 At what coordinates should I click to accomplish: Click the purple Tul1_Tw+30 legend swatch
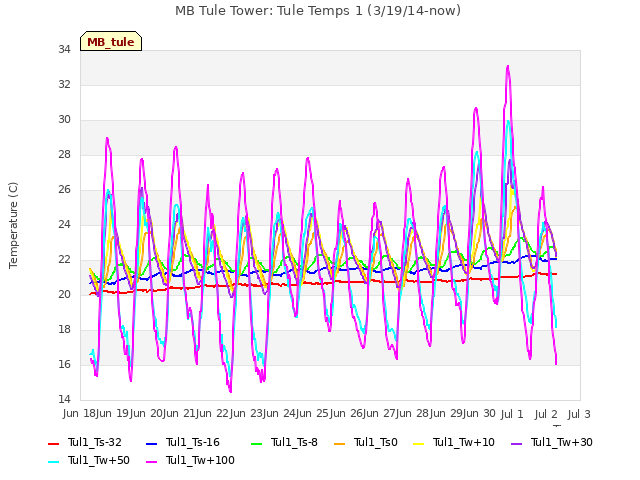(516, 444)
